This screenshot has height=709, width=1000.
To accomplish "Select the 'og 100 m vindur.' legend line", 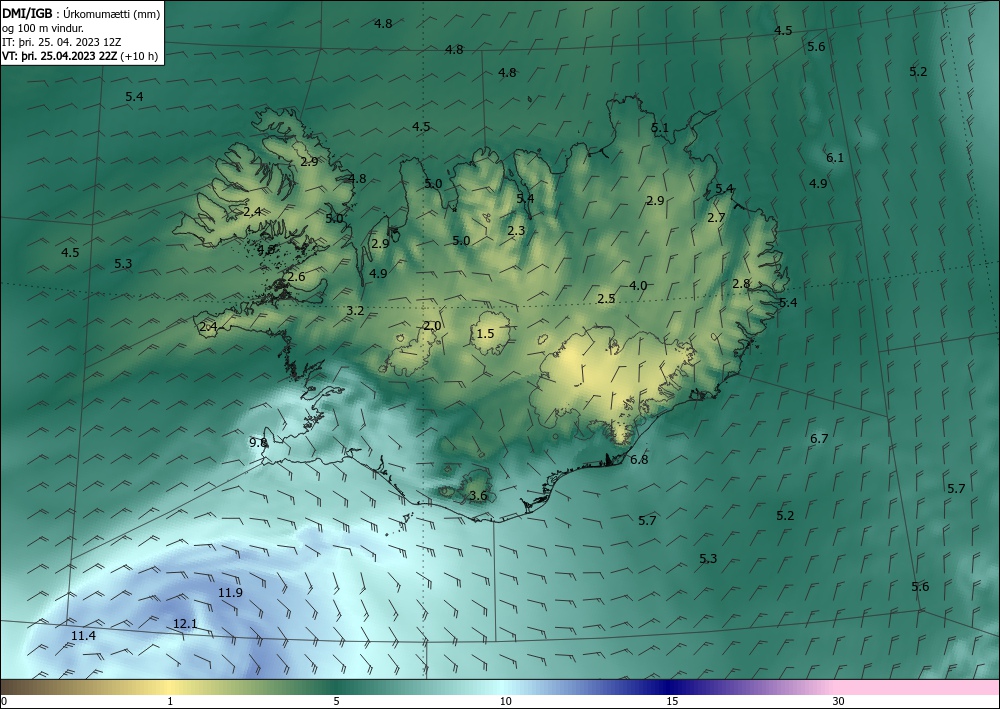I will pos(43,28).
